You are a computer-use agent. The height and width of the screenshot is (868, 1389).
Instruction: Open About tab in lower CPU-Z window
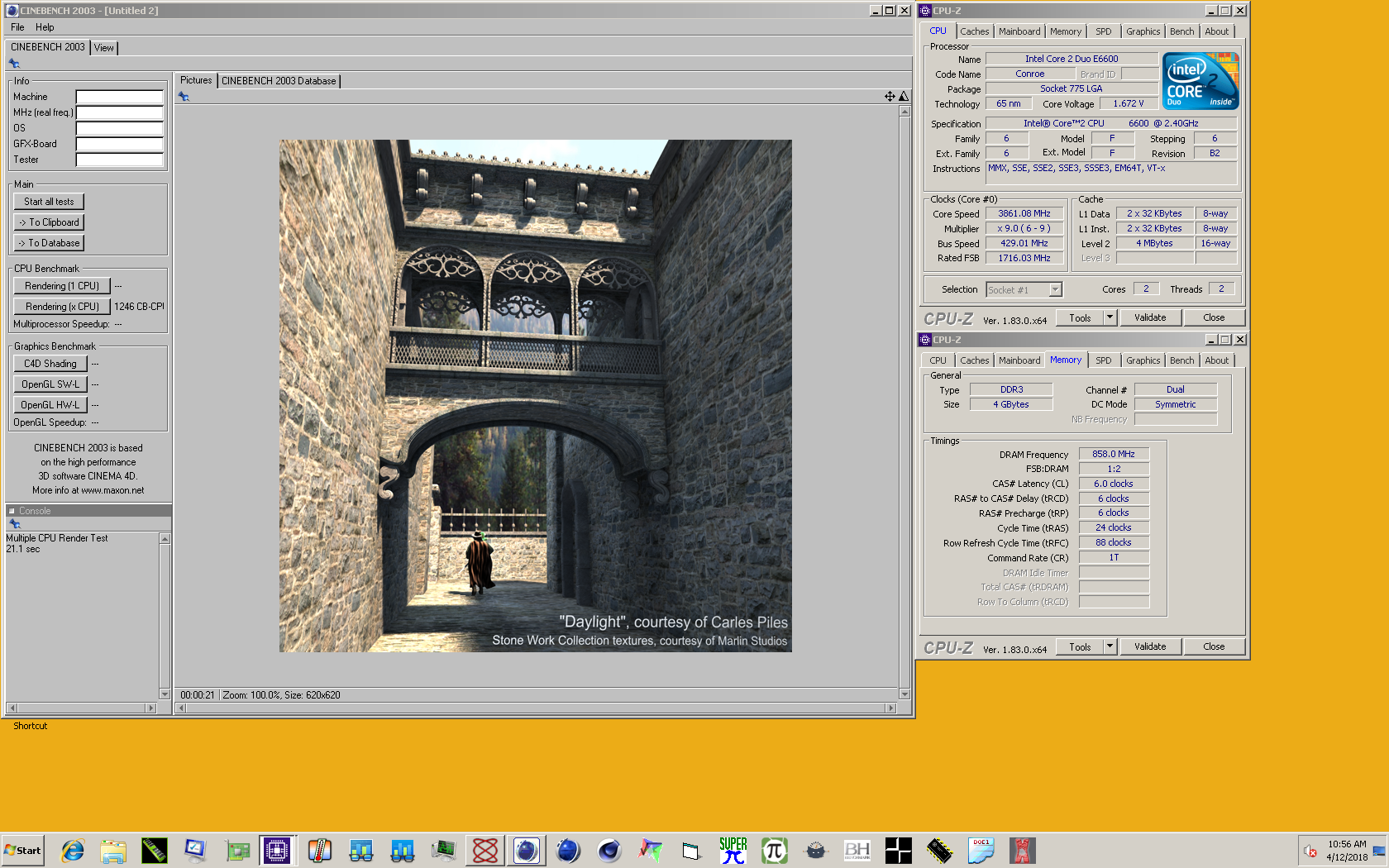[x=1216, y=360]
